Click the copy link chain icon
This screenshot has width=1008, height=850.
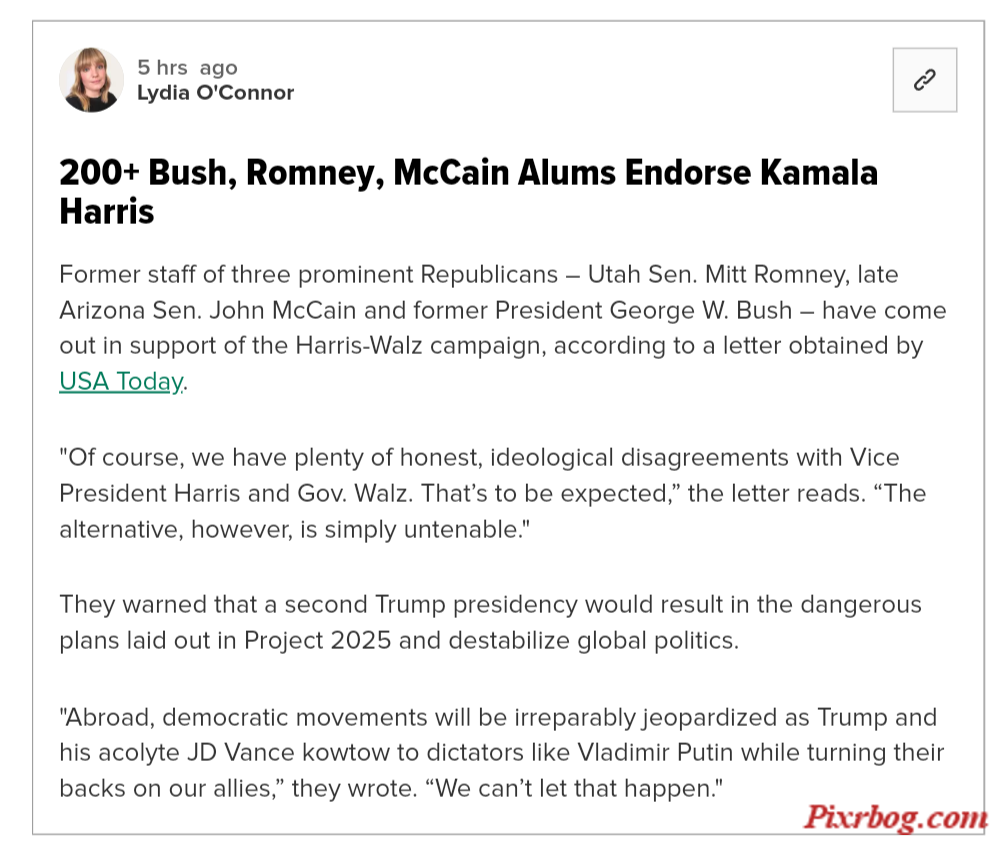[924, 80]
